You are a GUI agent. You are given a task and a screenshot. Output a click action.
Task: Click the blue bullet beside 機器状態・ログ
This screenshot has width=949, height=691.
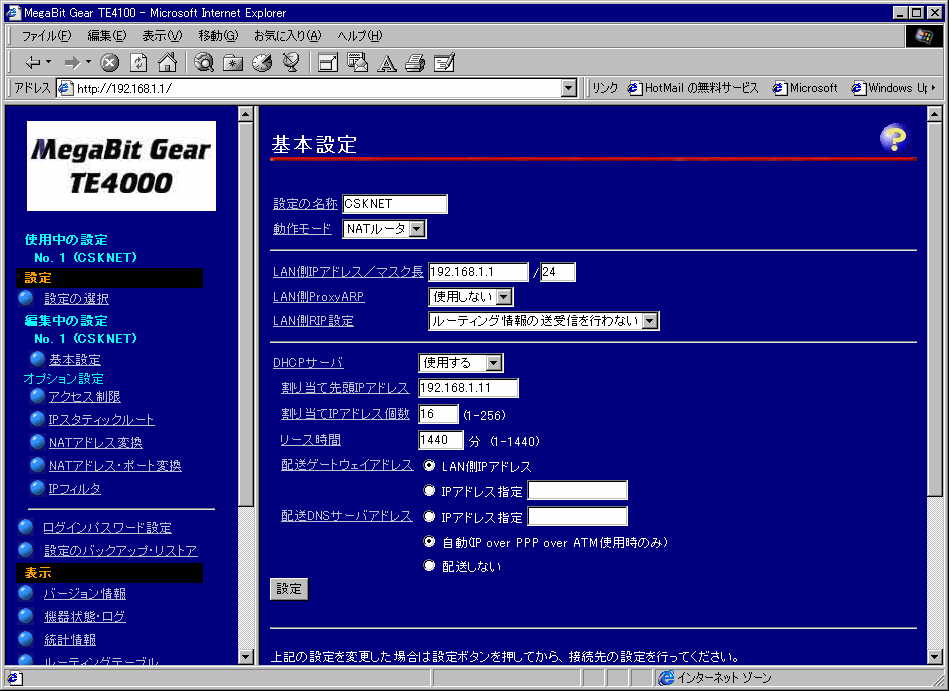[x=25, y=616]
